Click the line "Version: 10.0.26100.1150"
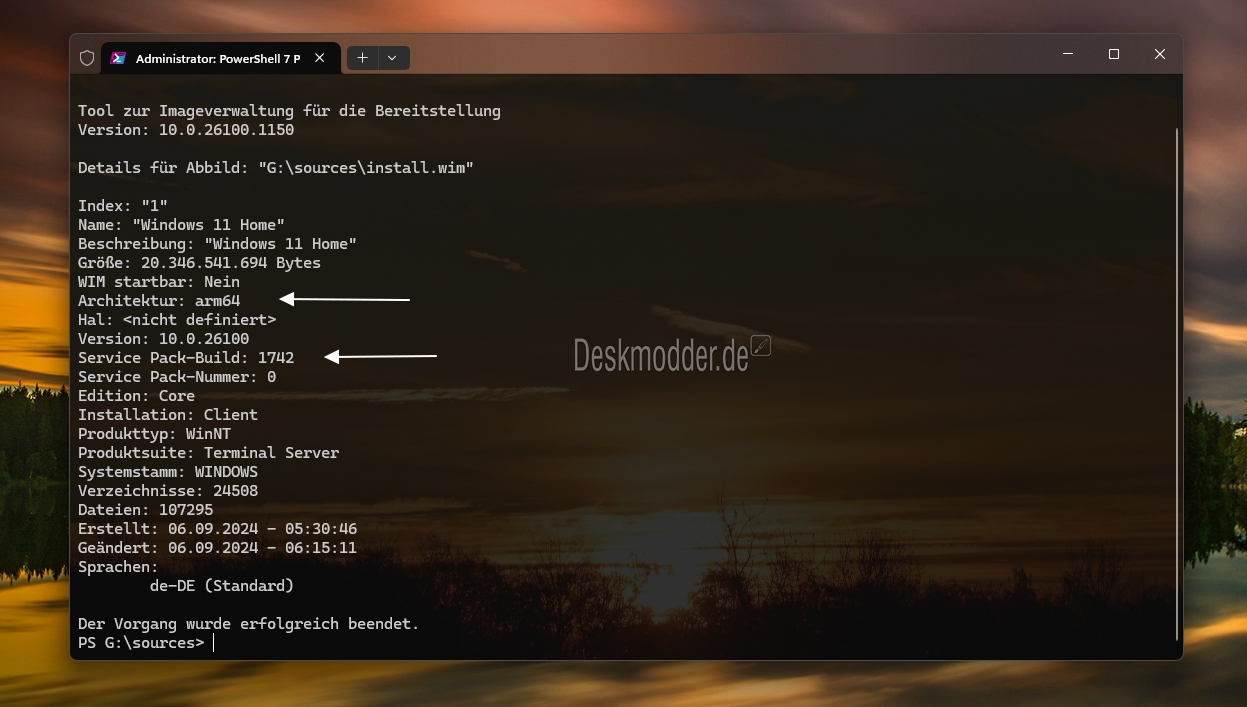 tap(186, 130)
